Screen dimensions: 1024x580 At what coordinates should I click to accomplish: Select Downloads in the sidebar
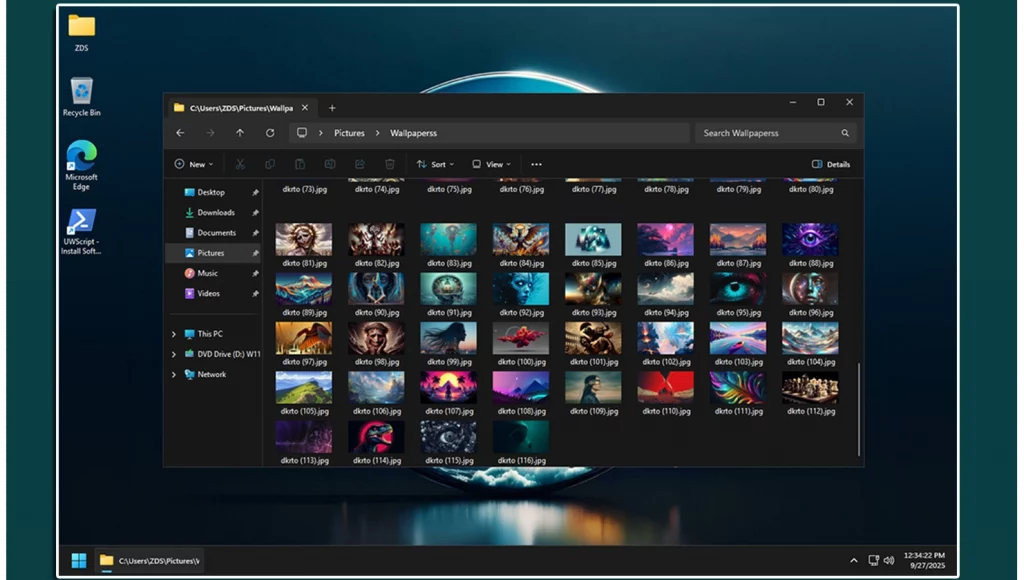215,213
